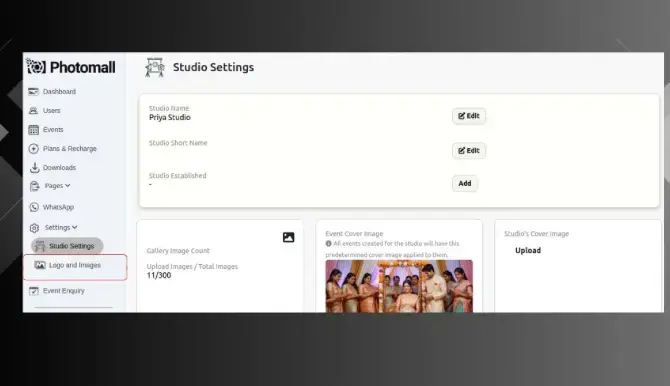Select Studio Settings submenu item
Image resolution: width=670 pixels, height=386 pixels.
[x=67, y=246]
